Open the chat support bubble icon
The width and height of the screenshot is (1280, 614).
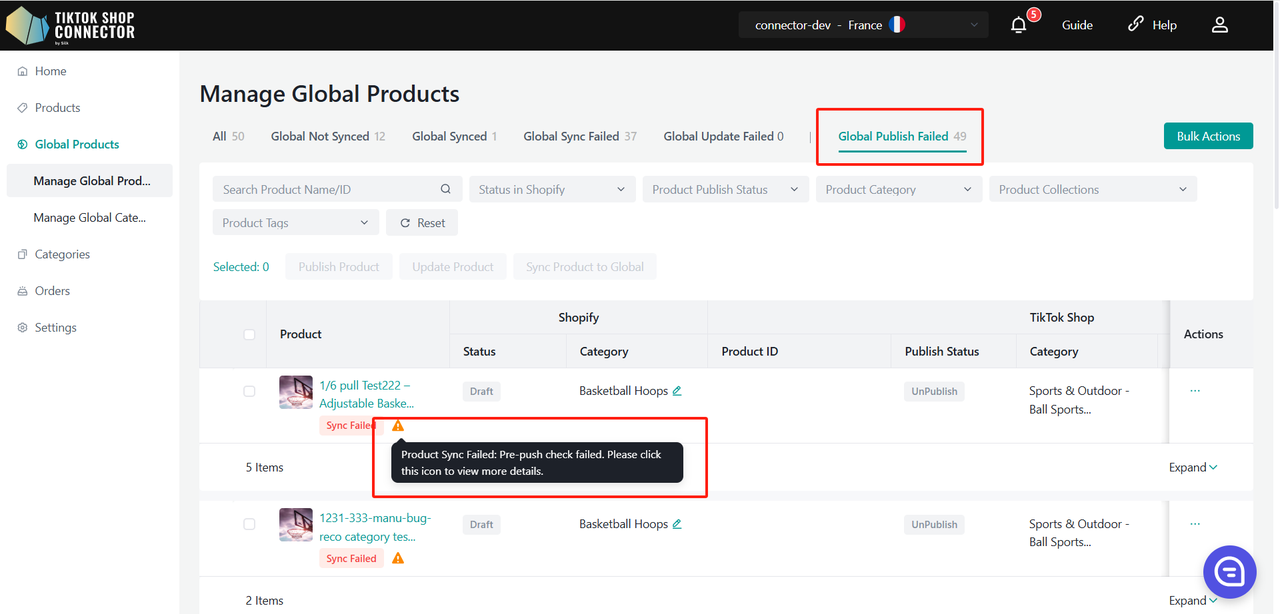pos(1228,571)
